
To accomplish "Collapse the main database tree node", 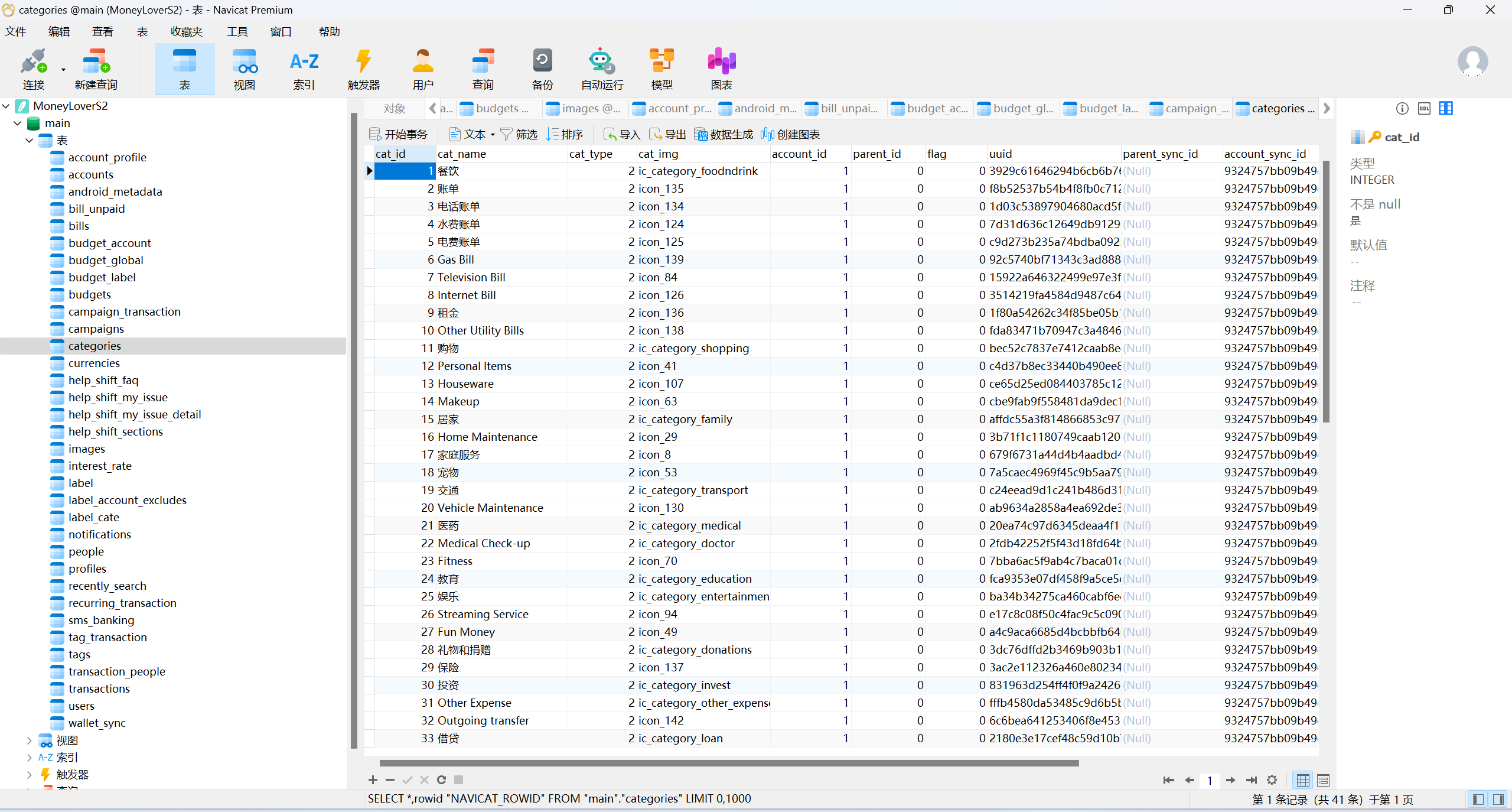I will [18, 123].
